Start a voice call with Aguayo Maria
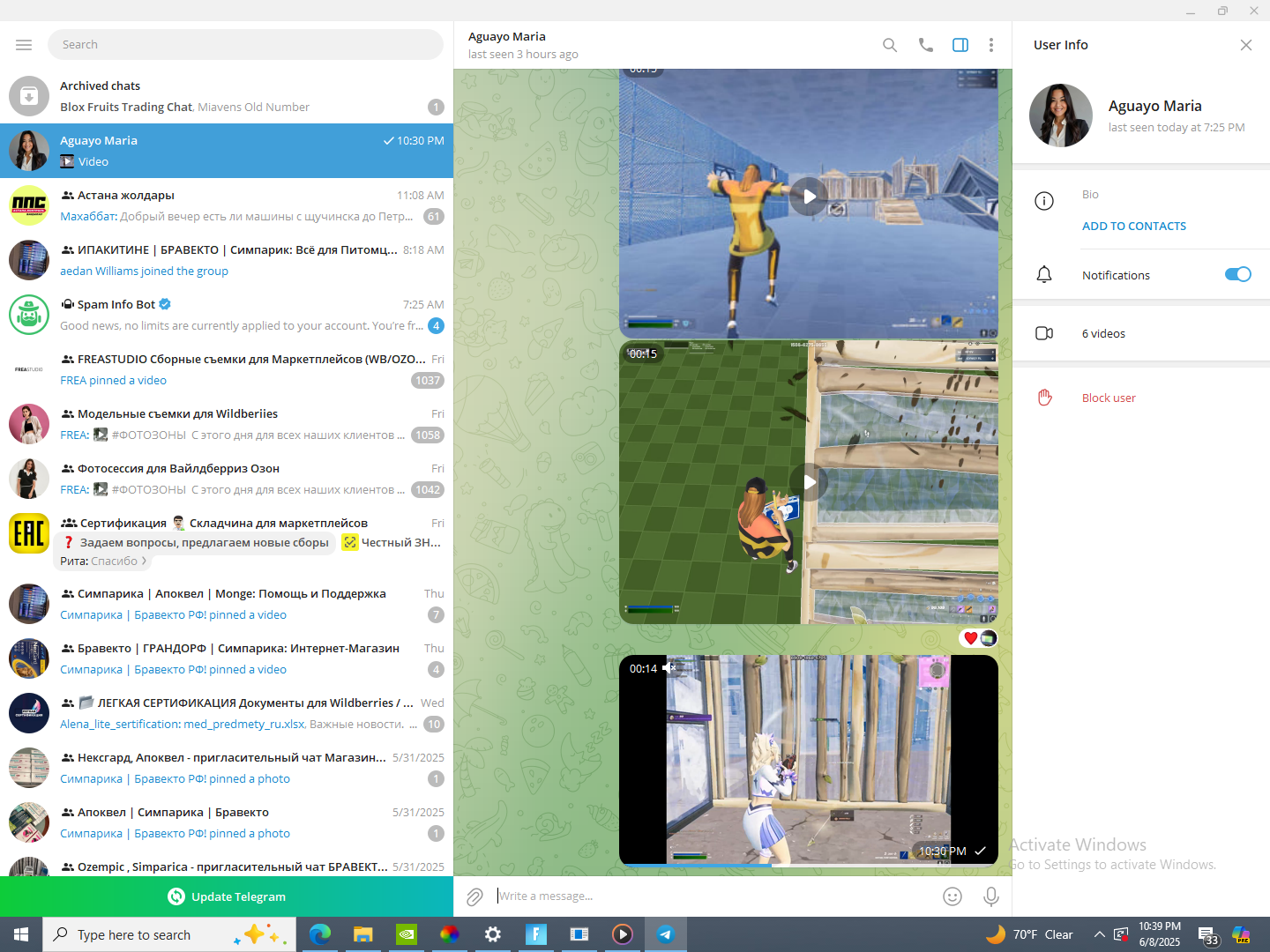 925,45
